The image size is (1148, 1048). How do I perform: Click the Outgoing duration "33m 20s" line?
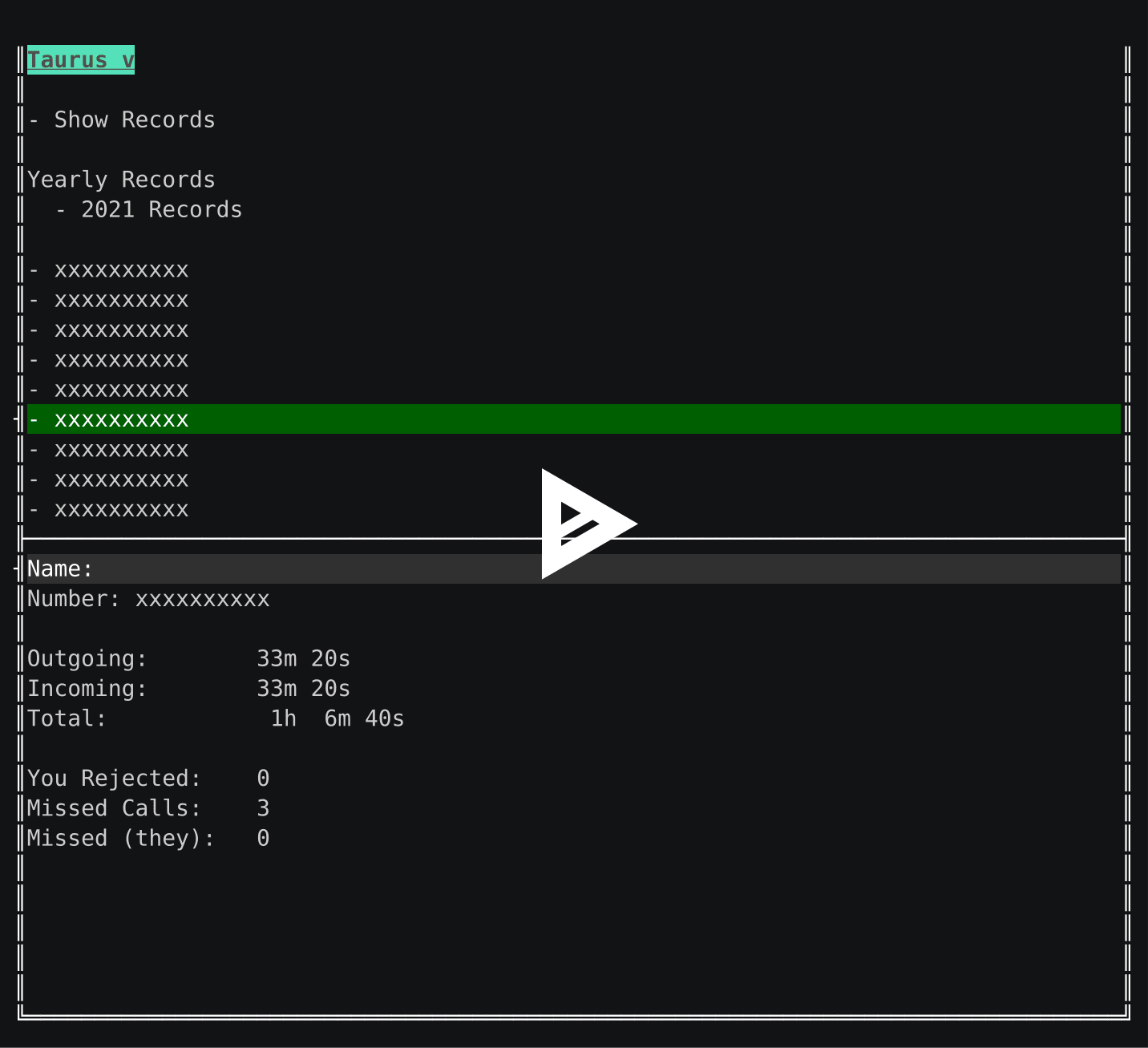[188, 659]
